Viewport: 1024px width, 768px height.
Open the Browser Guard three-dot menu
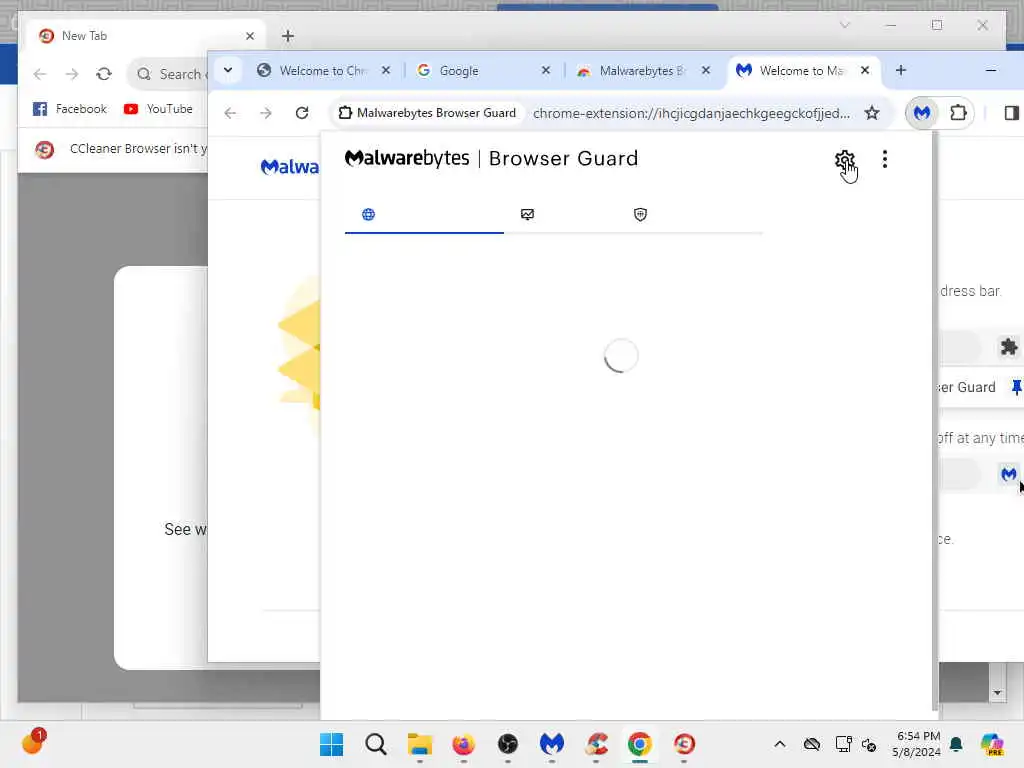(885, 159)
